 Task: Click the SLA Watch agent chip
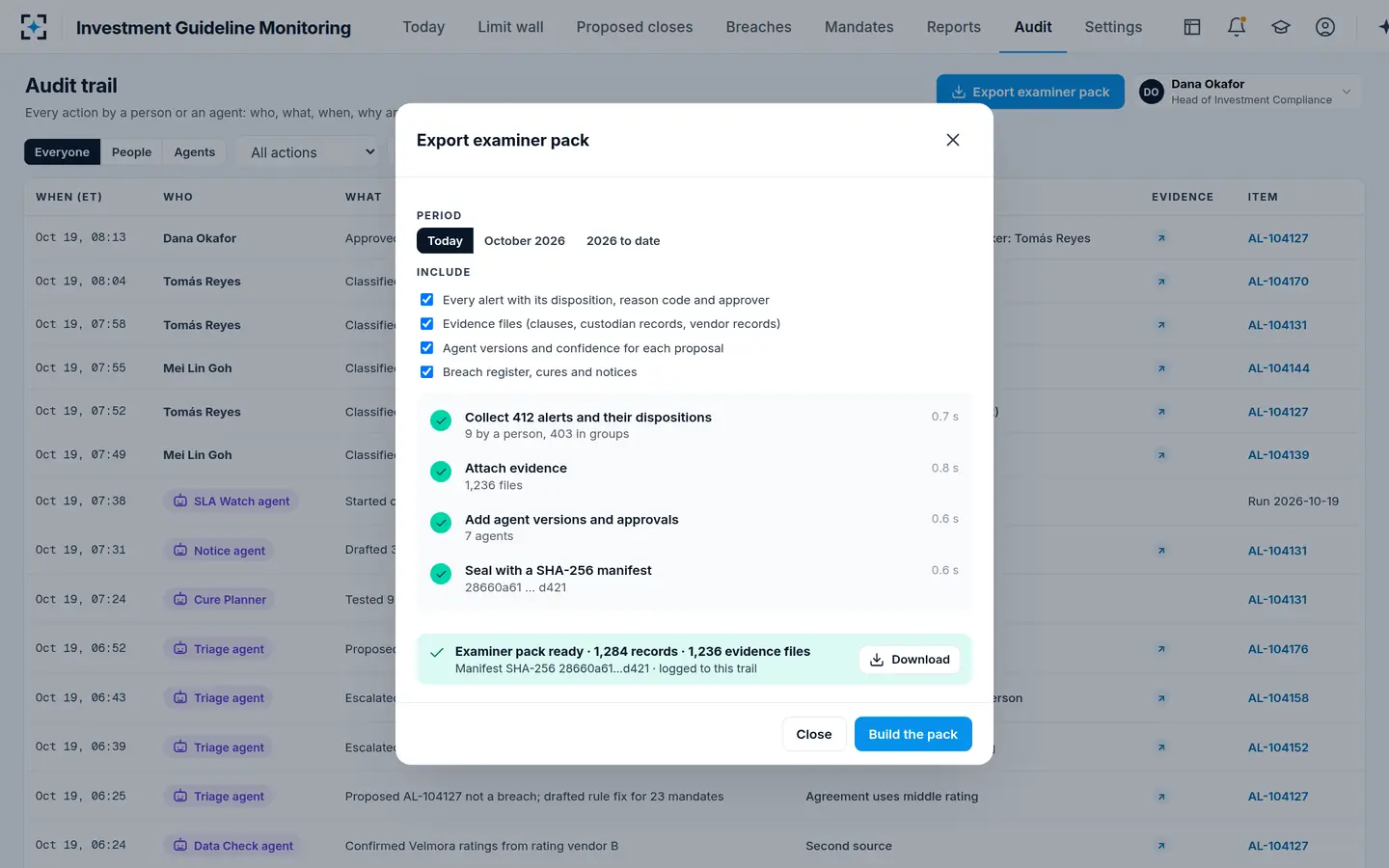[231, 502]
